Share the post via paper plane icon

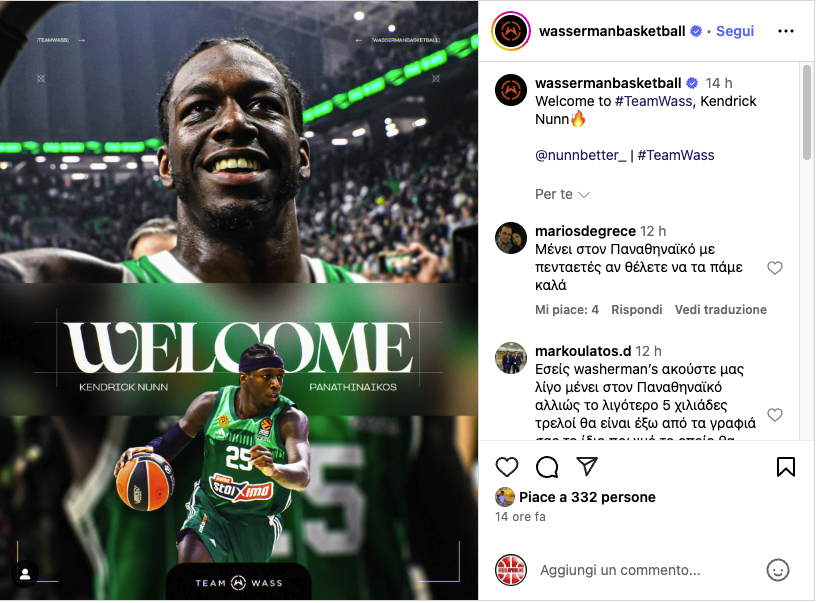pyautogui.click(x=587, y=466)
